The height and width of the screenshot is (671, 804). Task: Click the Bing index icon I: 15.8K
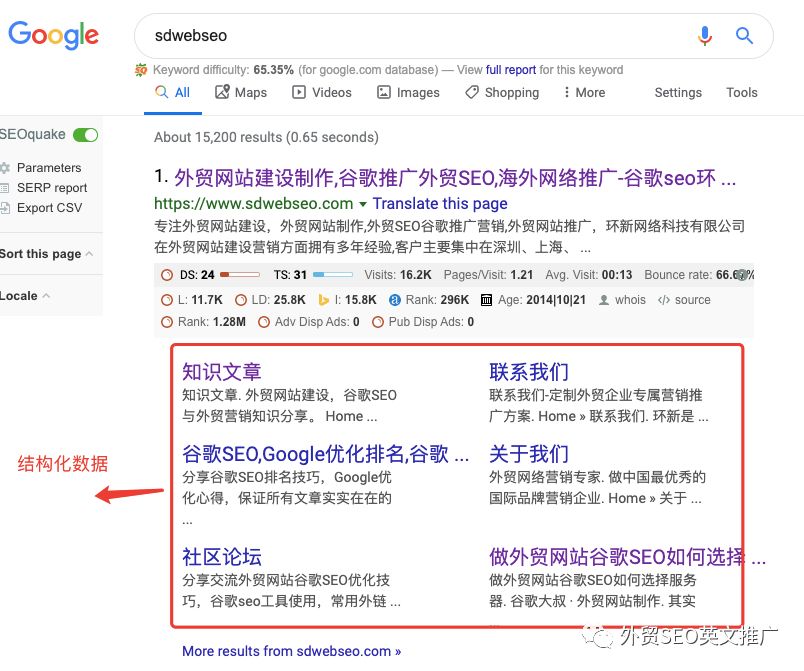click(x=324, y=300)
